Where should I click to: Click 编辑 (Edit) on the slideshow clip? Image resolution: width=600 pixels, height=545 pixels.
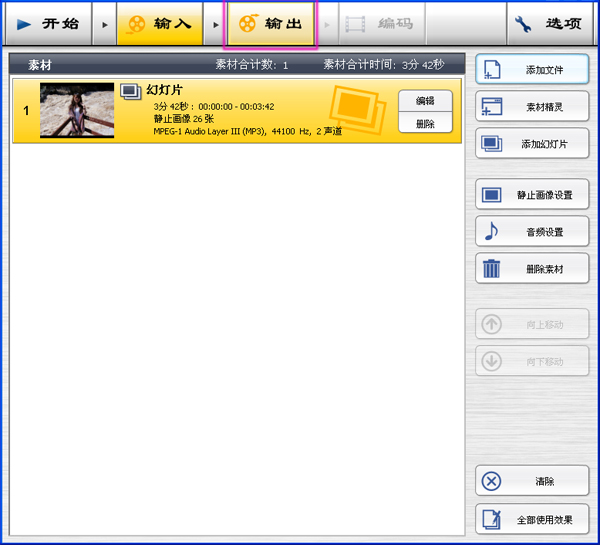(425, 101)
